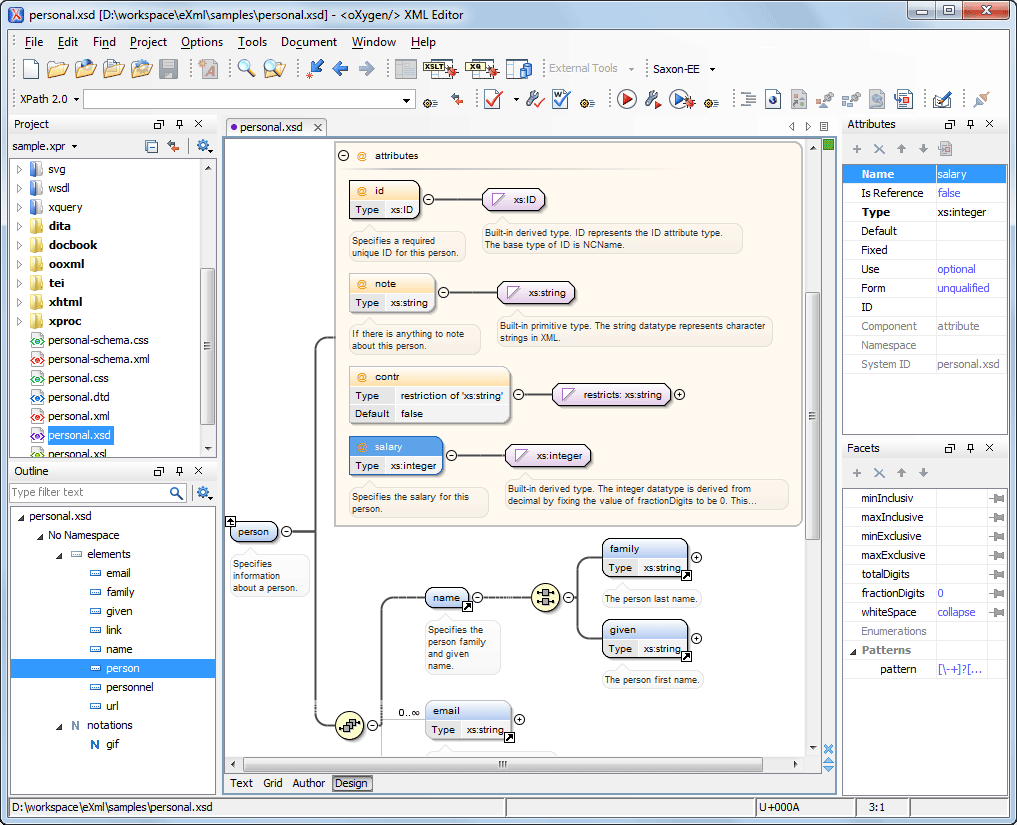Image resolution: width=1017 pixels, height=825 pixels.
Task: Open the Document menu
Action: (x=309, y=42)
